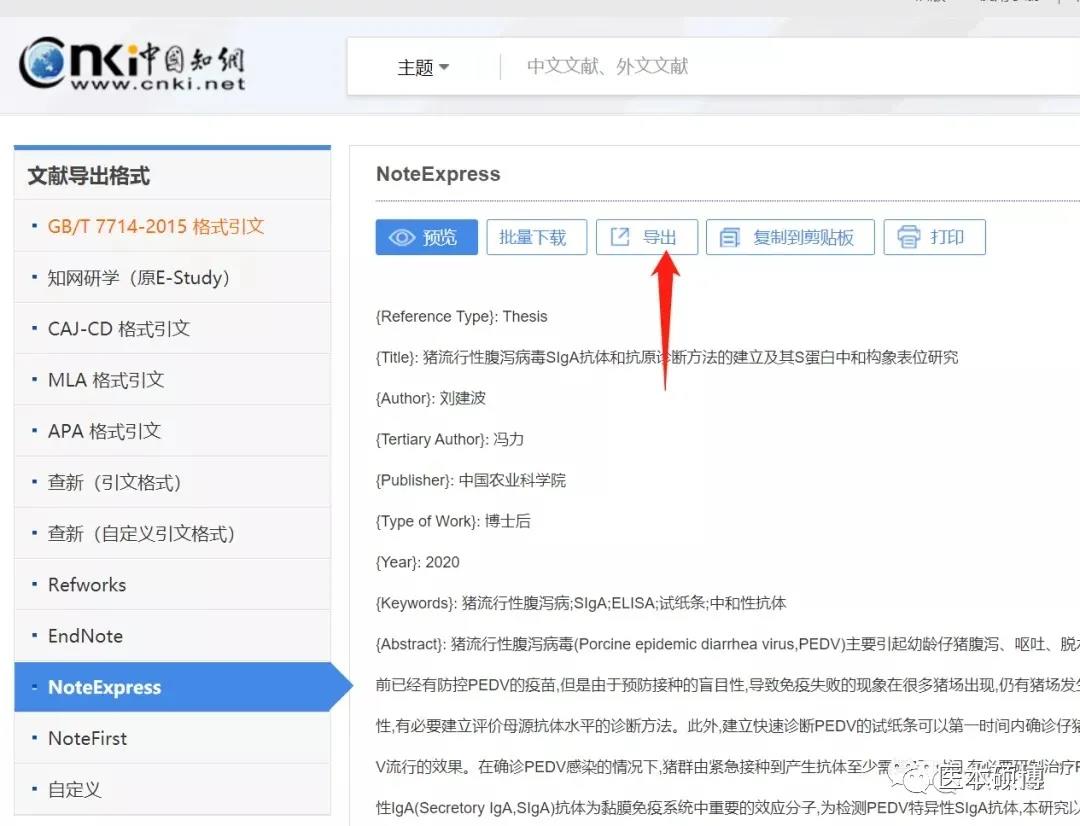Image resolution: width=1080 pixels, height=826 pixels.
Task: Click the 批量下载 batch download button
Action: [x=537, y=237]
